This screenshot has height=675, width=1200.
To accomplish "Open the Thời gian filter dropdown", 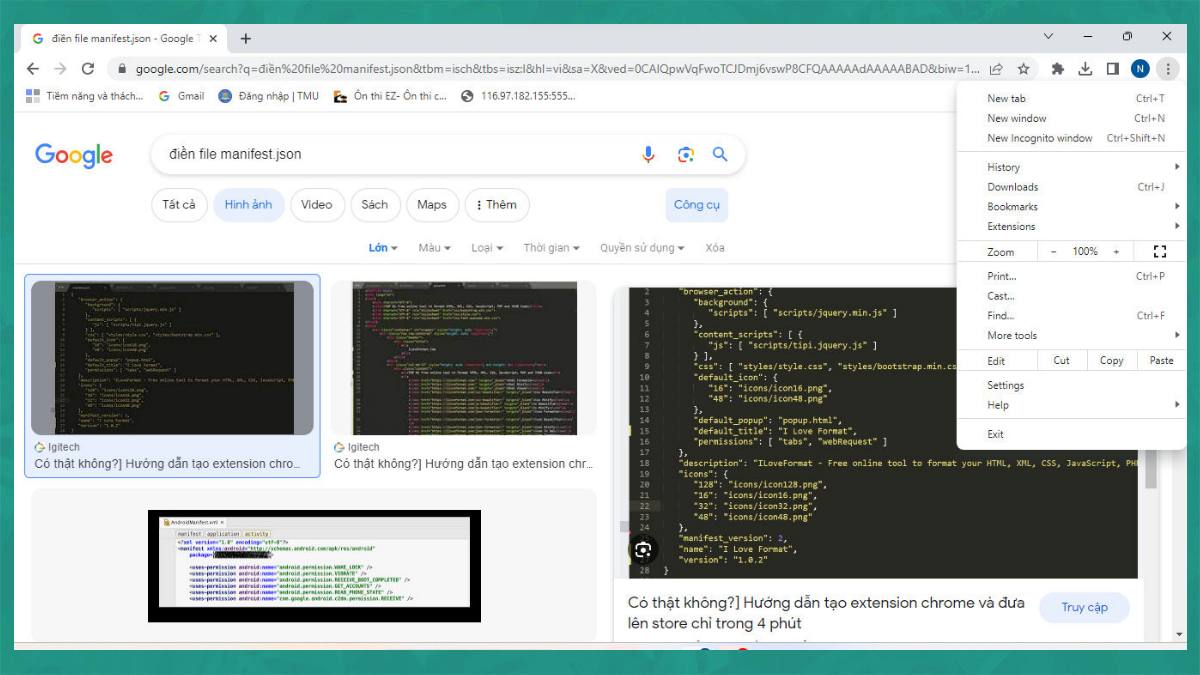I will coord(553,247).
